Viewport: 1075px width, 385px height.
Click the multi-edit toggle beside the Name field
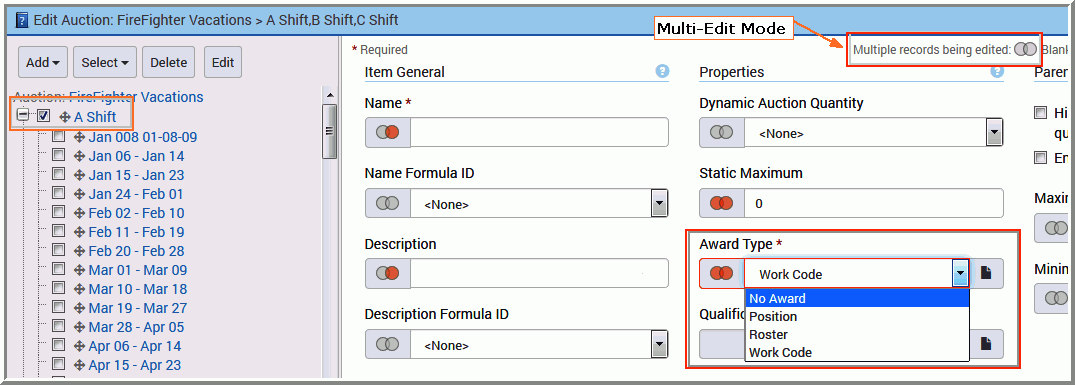(387, 132)
